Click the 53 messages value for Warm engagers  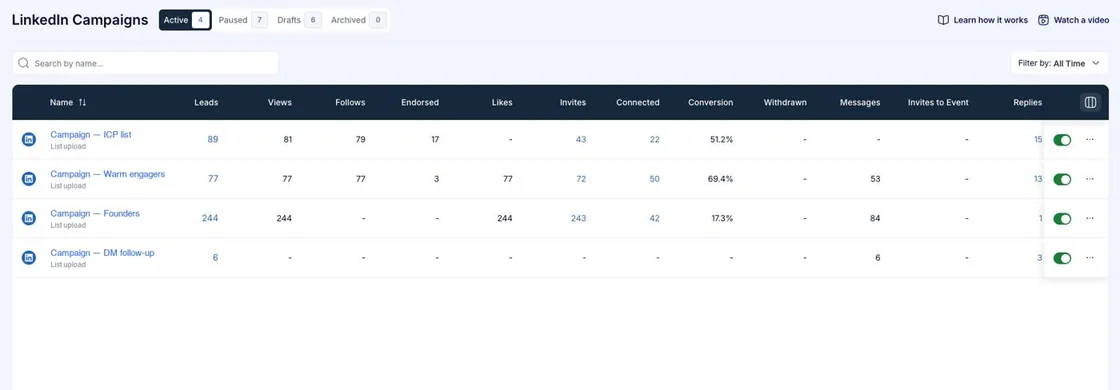(x=876, y=179)
